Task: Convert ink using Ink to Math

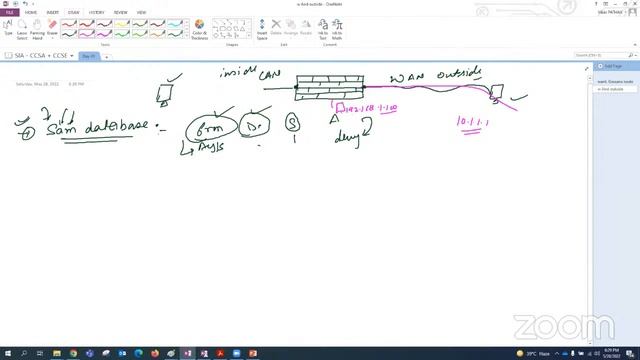Action: pos(337,29)
